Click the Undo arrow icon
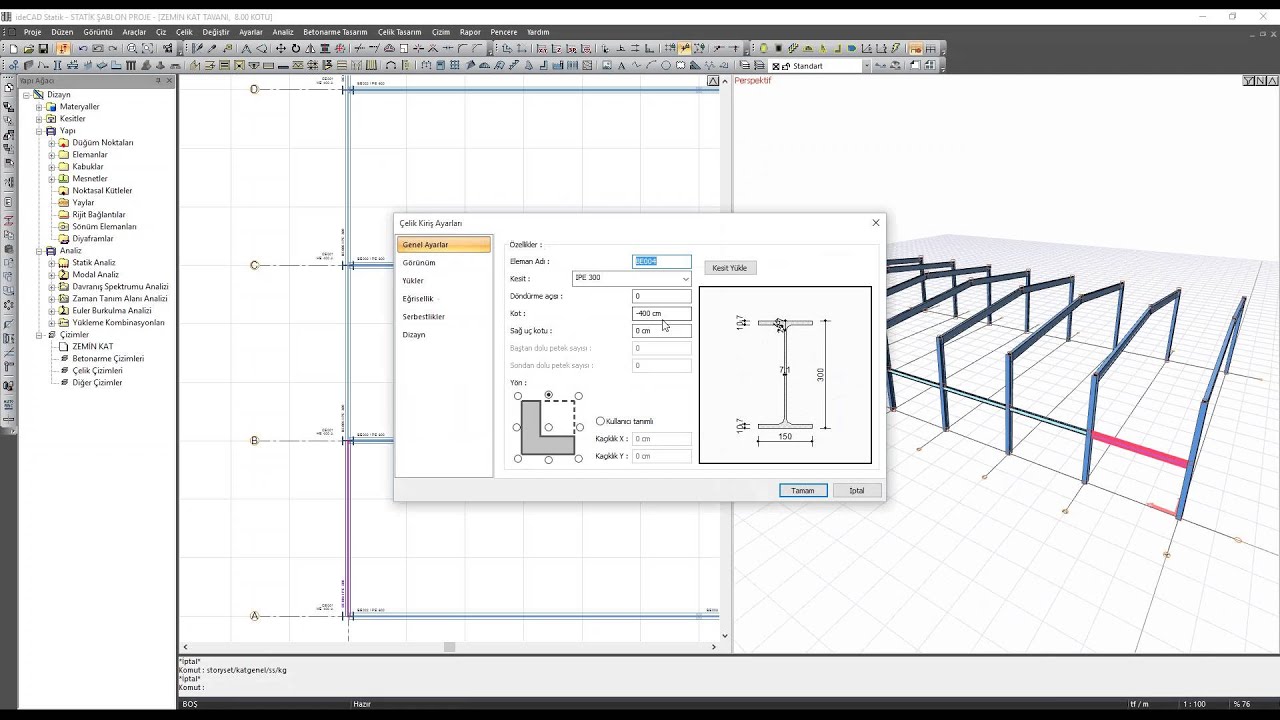Image resolution: width=1280 pixels, height=720 pixels. 83,48
